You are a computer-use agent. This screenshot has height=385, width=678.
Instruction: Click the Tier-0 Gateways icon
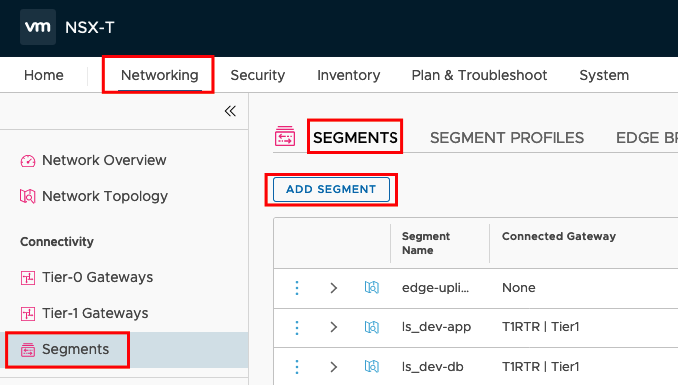[28, 277]
